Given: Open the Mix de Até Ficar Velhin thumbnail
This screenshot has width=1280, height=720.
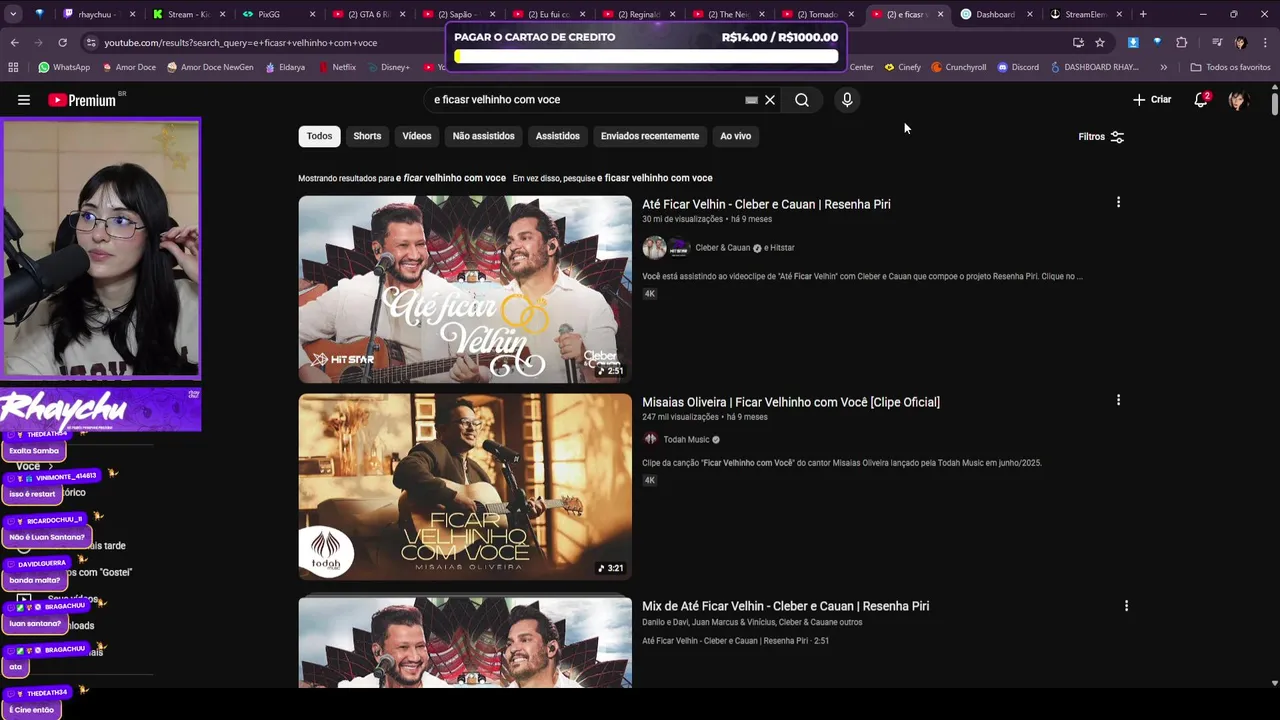Looking at the screenshot, I should click(x=465, y=642).
